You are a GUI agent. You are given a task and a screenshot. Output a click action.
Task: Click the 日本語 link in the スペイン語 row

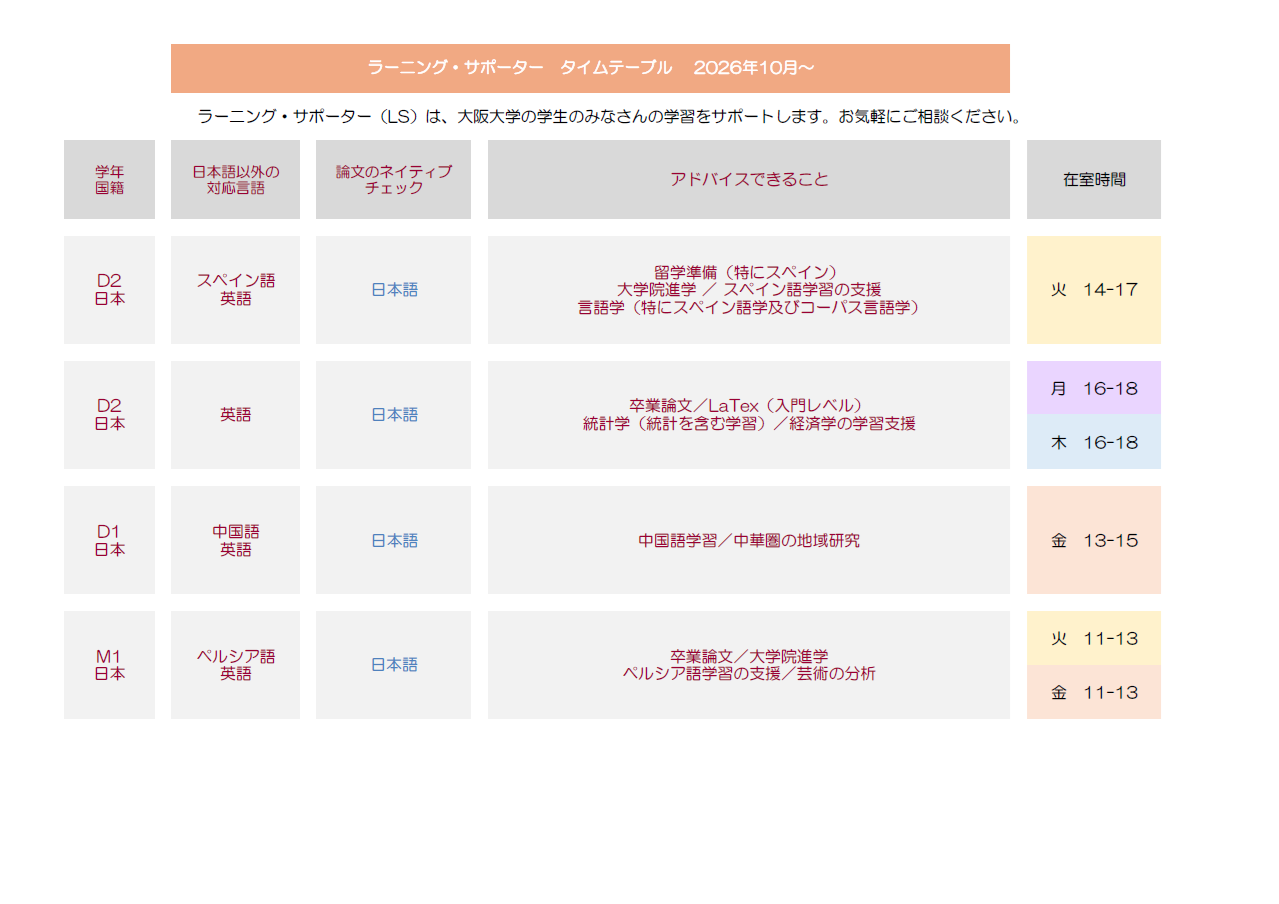click(x=394, y=290)
